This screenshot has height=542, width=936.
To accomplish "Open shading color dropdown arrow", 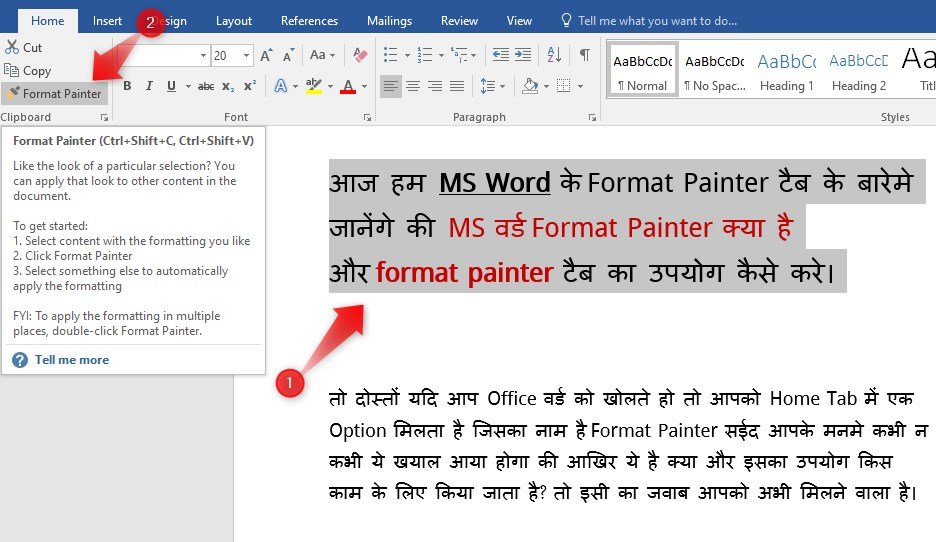I will tap(546, 87).
